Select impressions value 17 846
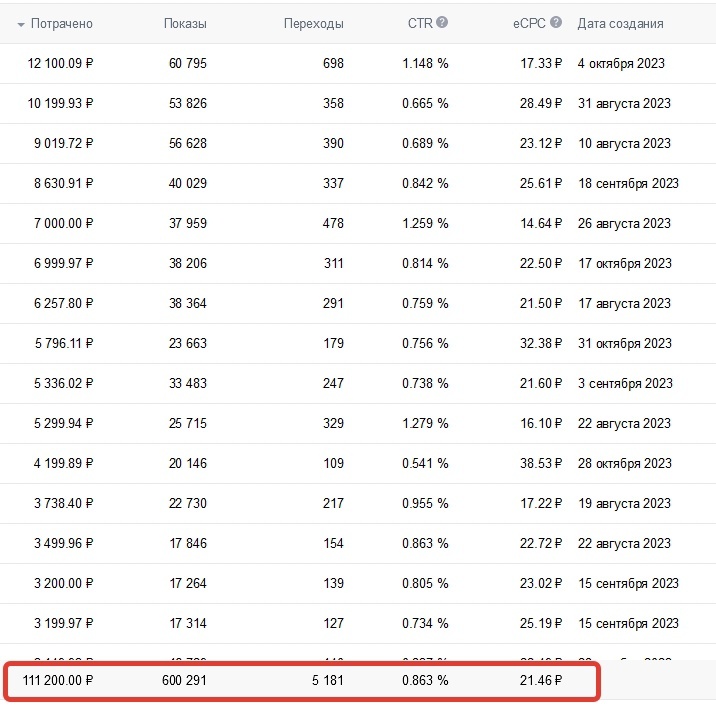The image size is (716, 705). pos(188,544)
